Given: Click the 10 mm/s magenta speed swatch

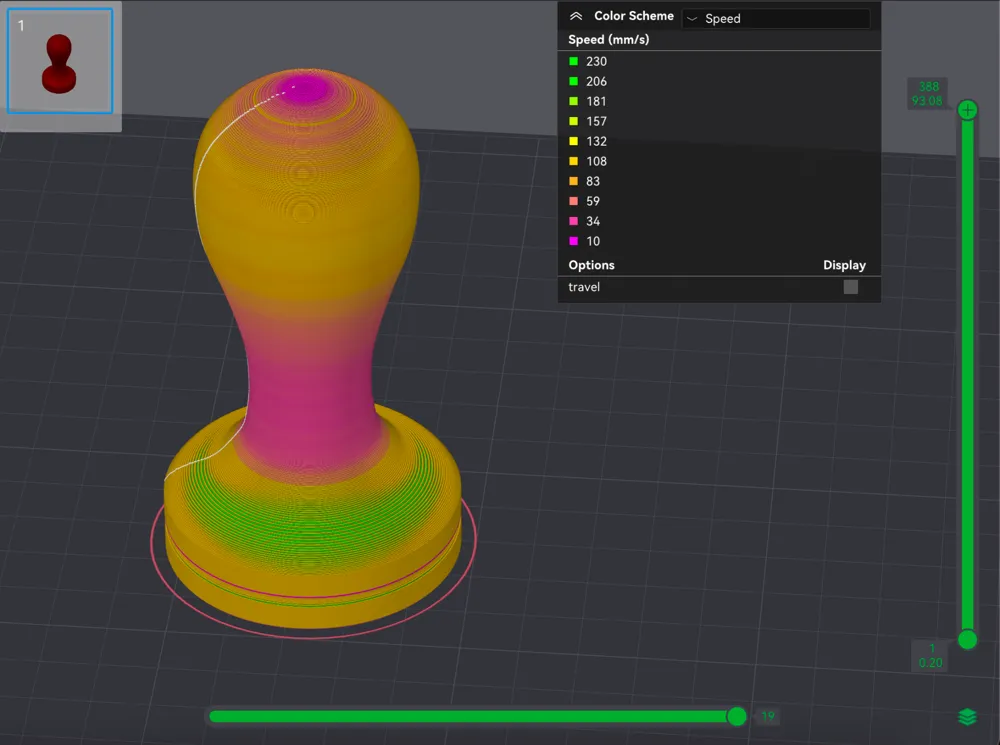Looking at the screenshot, I should pyautogui.click(x=571, y=241).
